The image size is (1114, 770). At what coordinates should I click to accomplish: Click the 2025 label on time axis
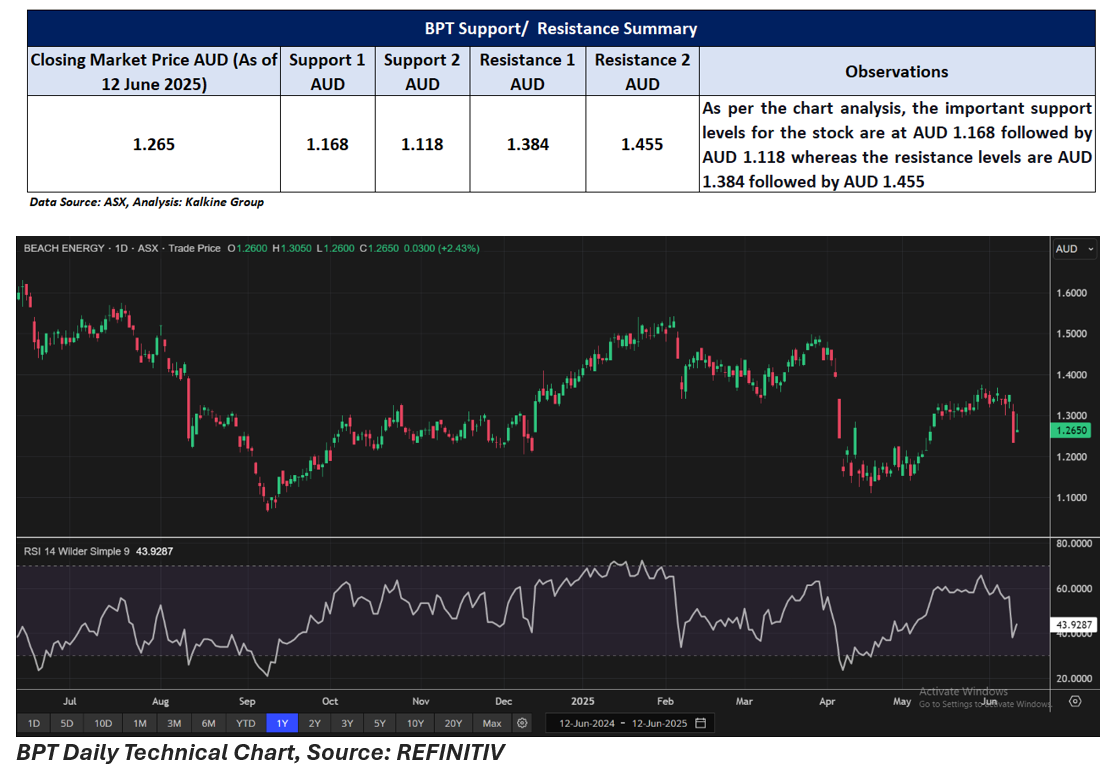click(x=583, y=701)
